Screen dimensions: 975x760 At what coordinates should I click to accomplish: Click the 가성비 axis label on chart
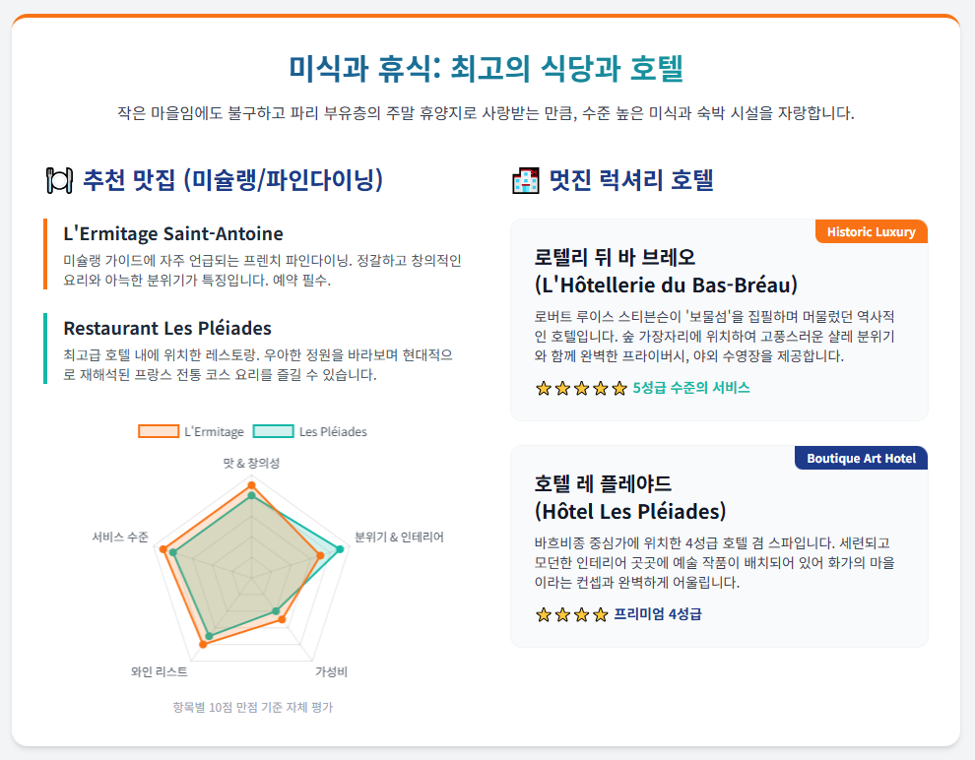click(331, 672)
